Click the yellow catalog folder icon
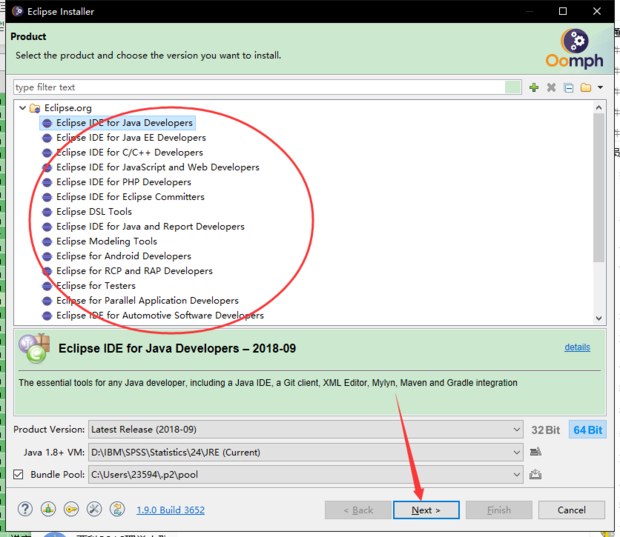 586,88
